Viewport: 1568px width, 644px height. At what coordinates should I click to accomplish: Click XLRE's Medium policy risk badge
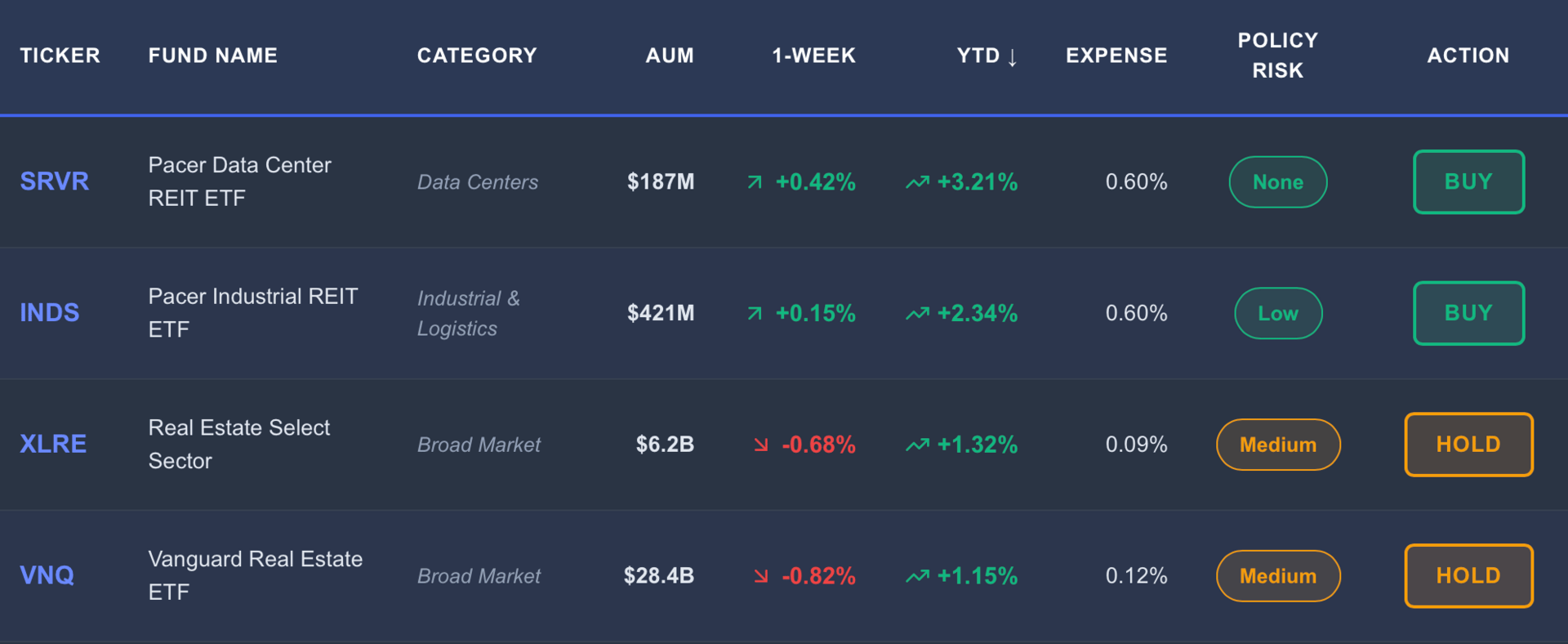[x=1277, y=445]
